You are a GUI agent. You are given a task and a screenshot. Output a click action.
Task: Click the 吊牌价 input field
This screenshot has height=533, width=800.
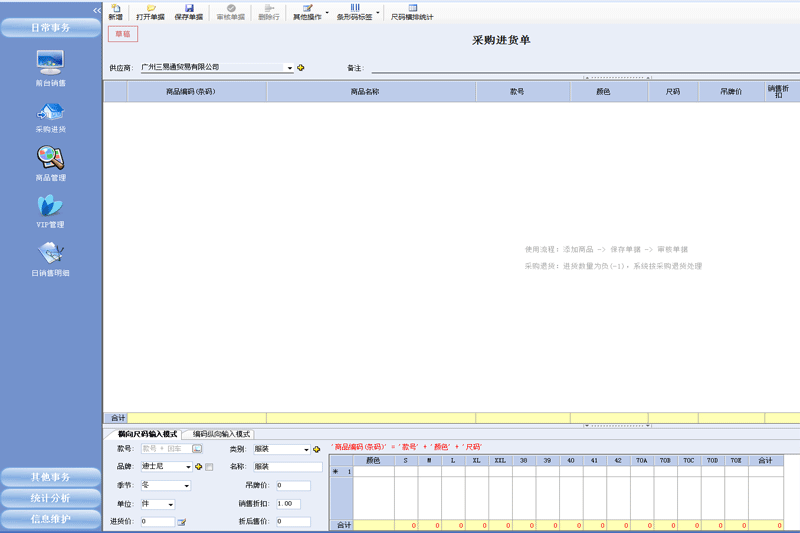(292, 486)
